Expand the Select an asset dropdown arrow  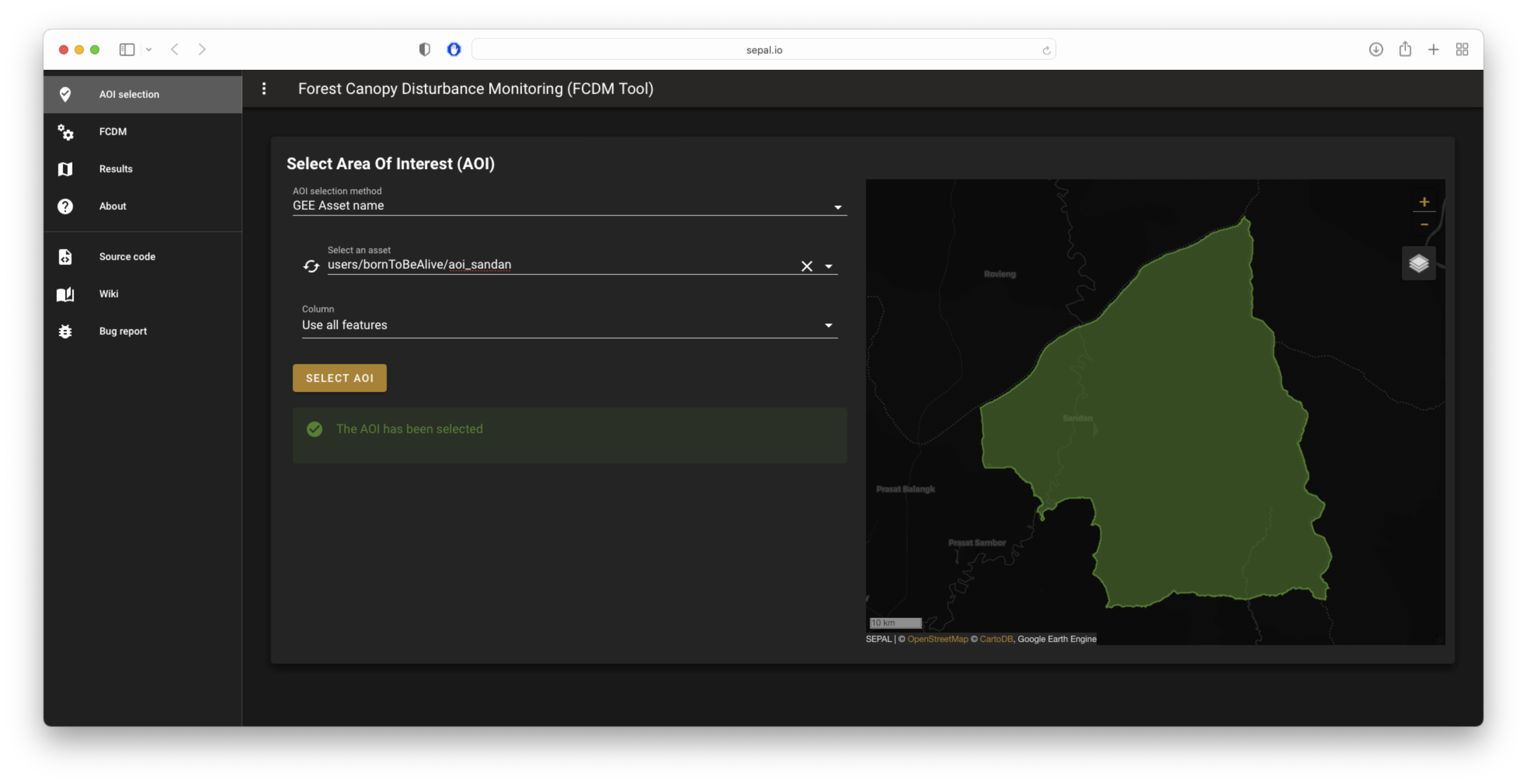click(x=828, y=266)
